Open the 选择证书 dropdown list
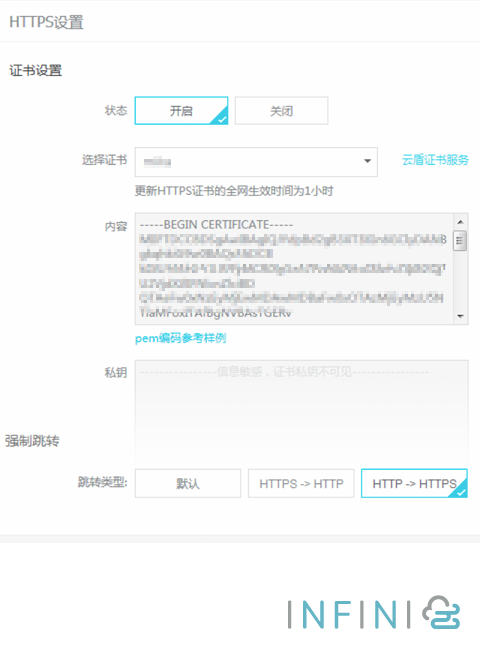 [x=256, y=162]
